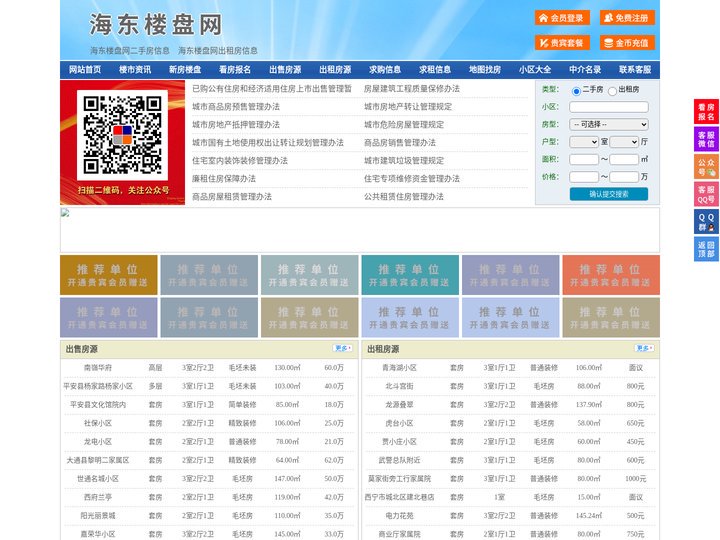The height and width of the screenshot is (540, 720).
Task: Click 更多 in 出租房源 section
Action: click(644, 349)
